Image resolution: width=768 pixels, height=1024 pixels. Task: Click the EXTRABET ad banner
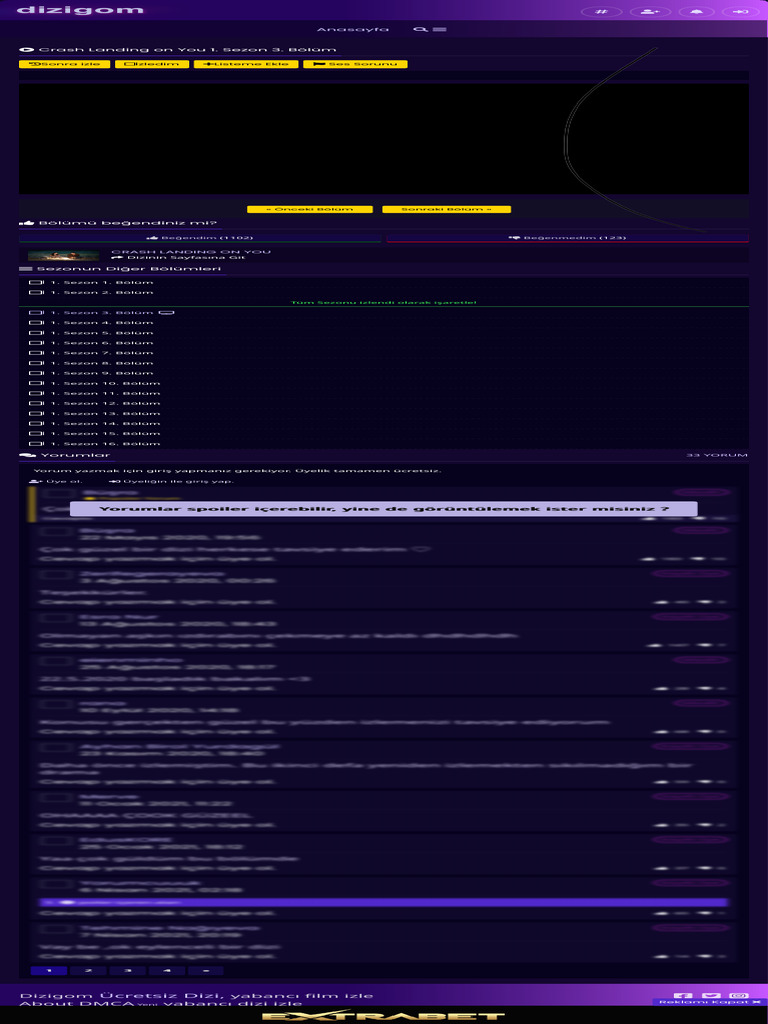click(x=384, y=1016)
